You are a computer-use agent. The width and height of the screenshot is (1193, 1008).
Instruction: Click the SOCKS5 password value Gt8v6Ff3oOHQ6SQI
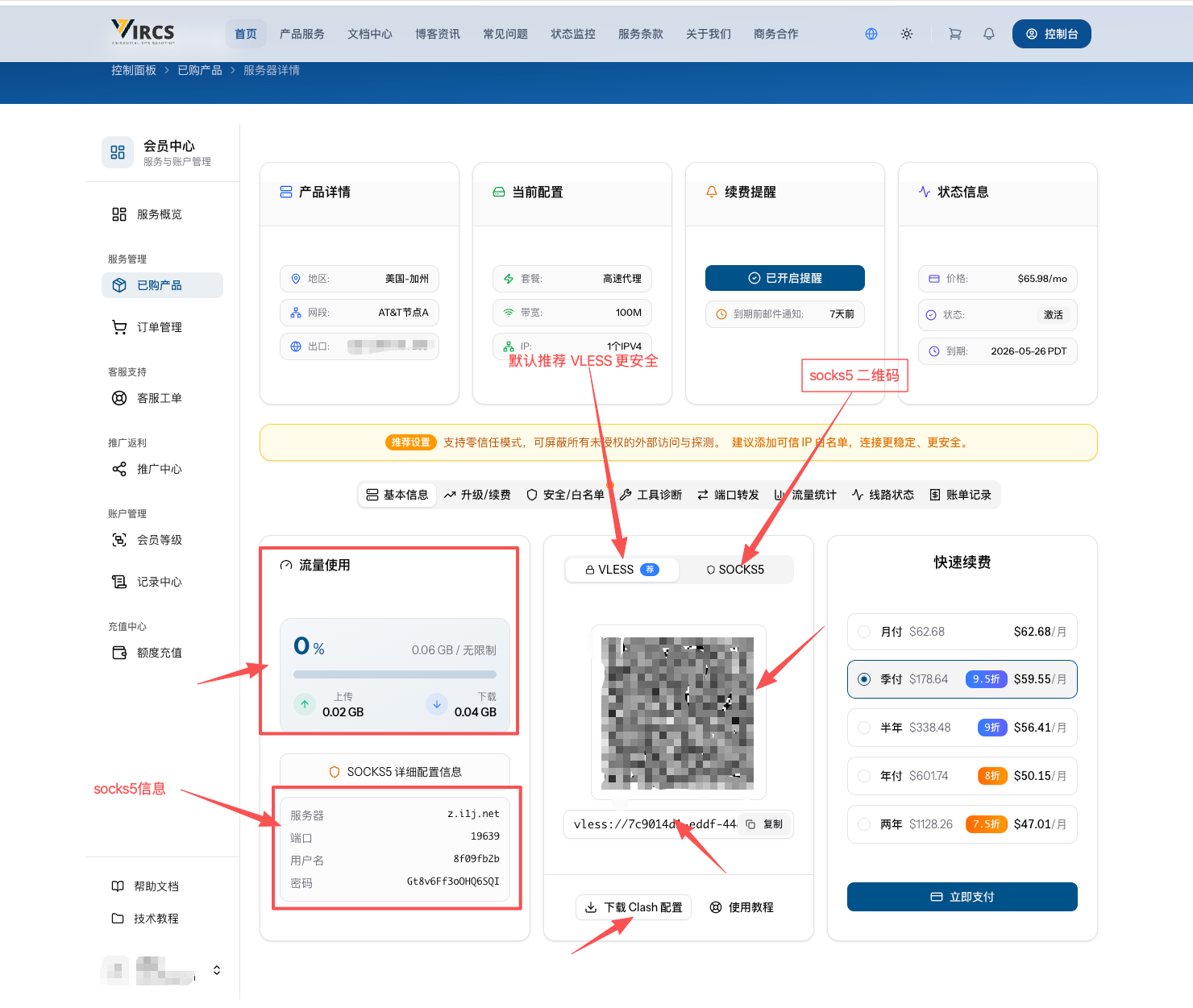[453, 881]
